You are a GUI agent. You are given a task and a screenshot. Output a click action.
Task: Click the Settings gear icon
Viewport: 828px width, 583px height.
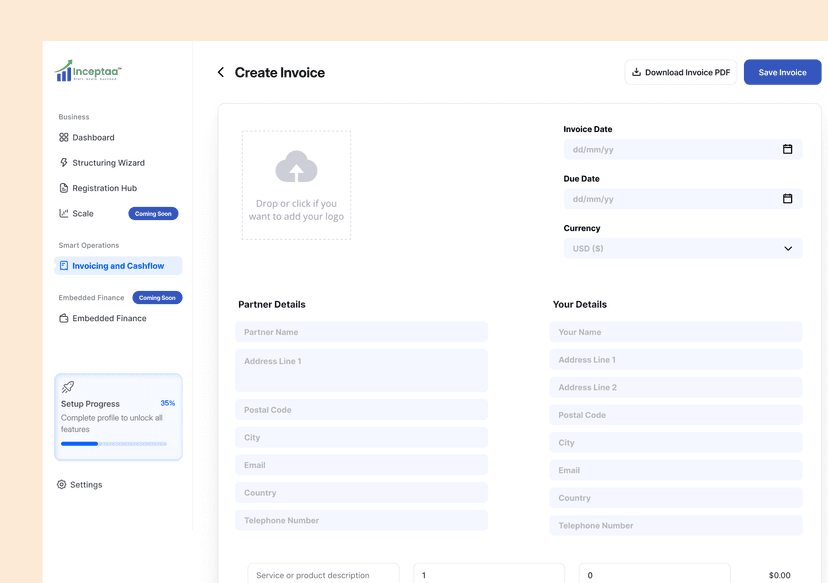(x=62, y=485)
